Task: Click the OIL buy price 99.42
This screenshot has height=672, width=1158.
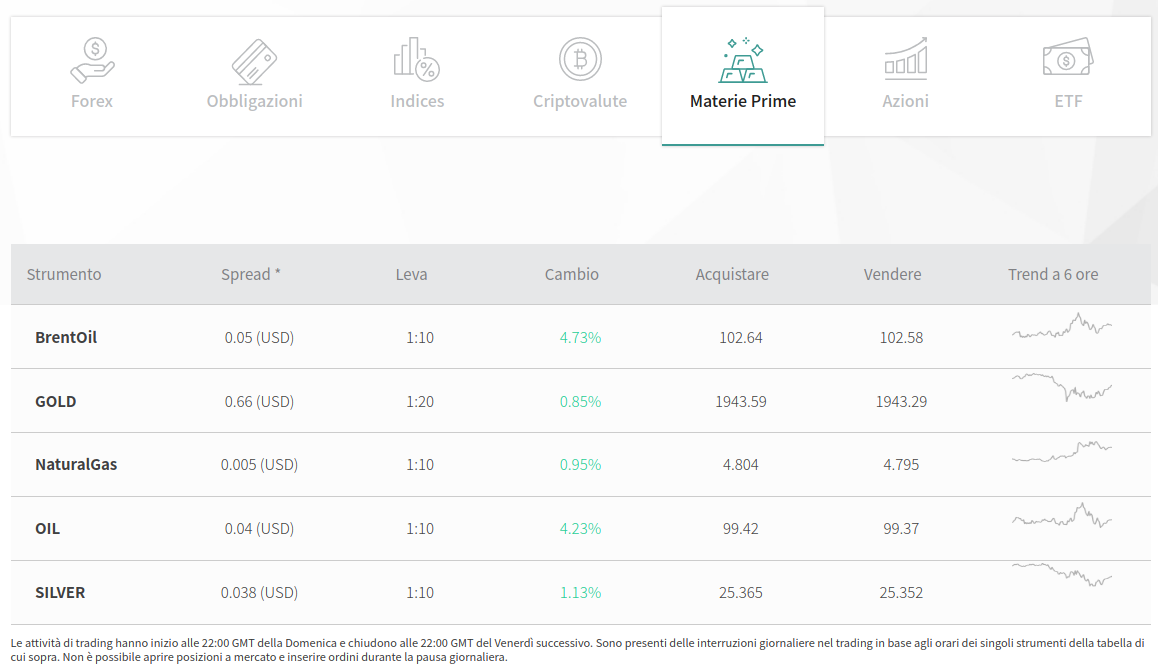Action: click(x=740, y=529)
